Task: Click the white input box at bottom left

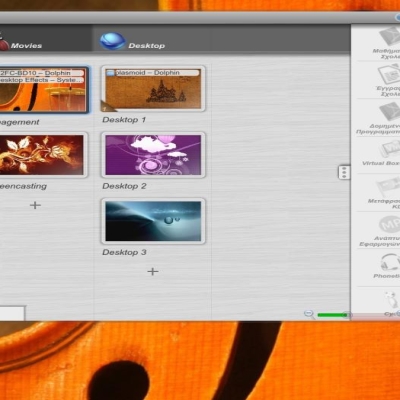Action: (12, 314)
